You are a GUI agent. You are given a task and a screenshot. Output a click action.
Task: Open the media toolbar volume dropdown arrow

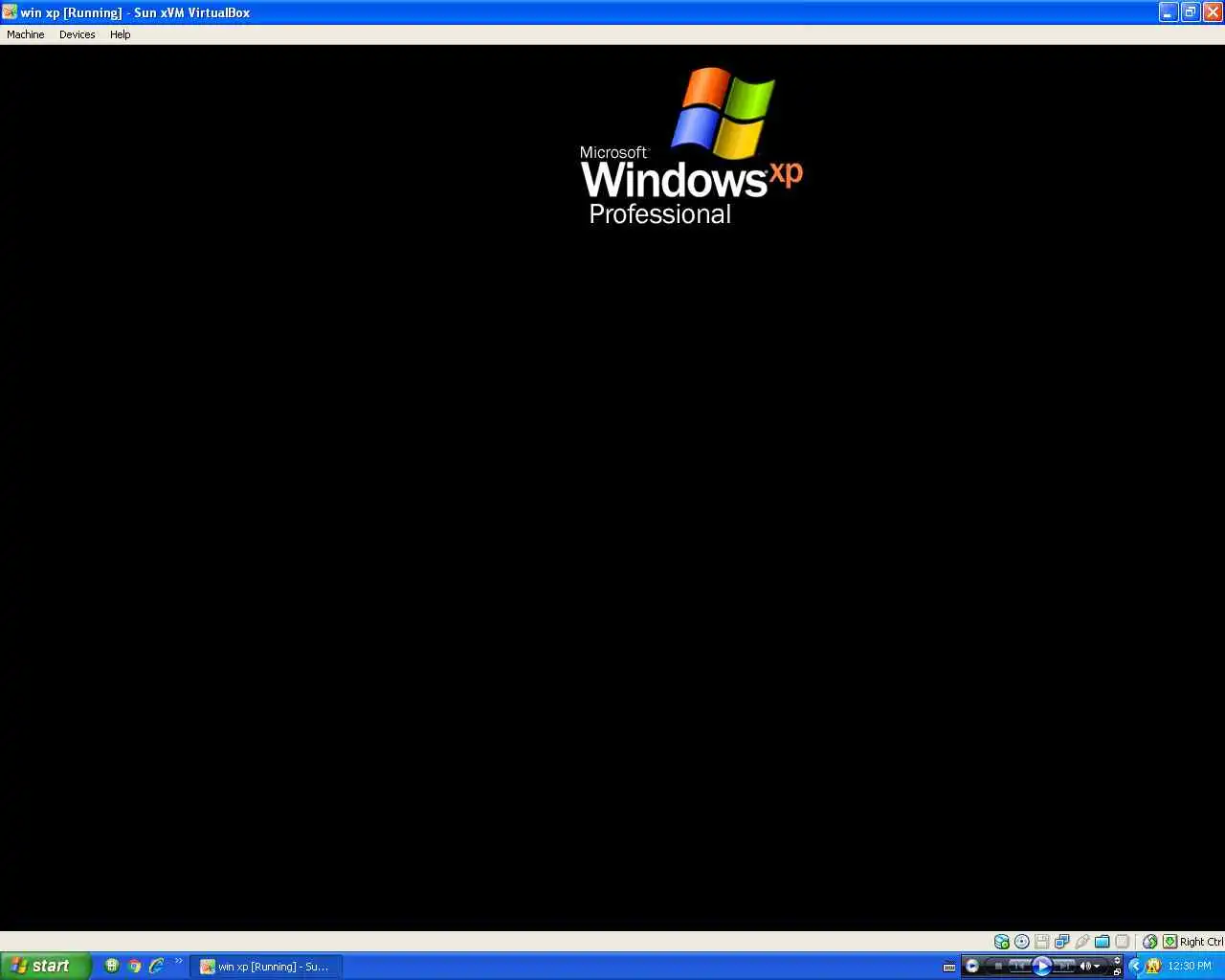[x=1097, y=966]
